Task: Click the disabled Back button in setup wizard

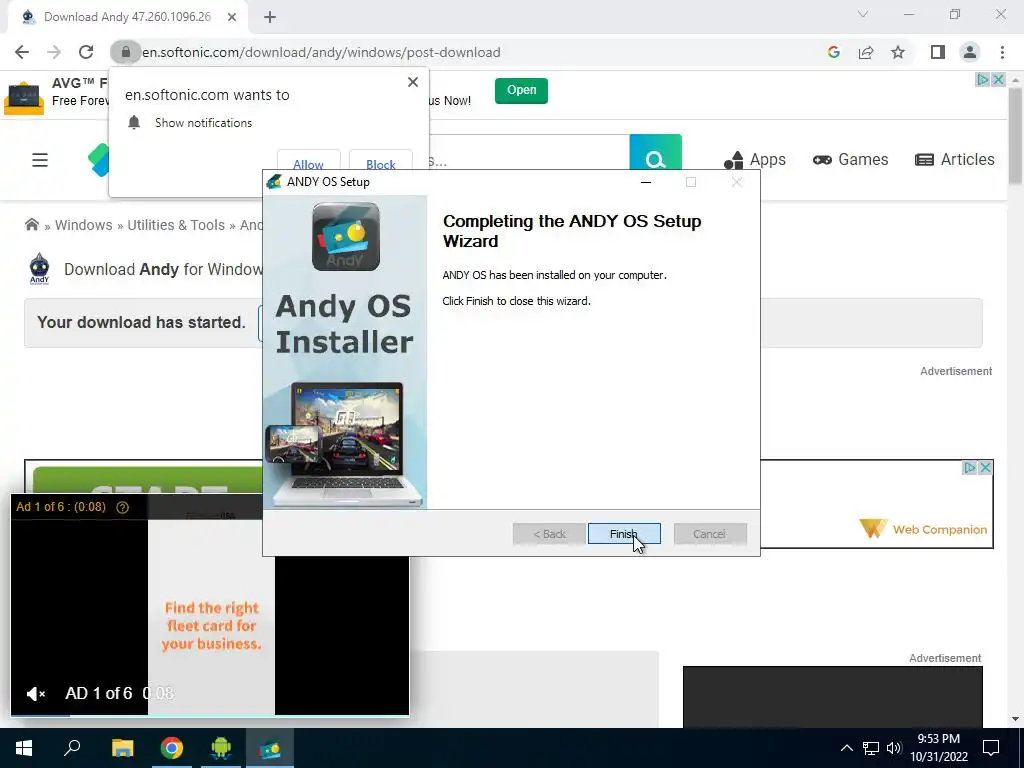Action: 549,534
